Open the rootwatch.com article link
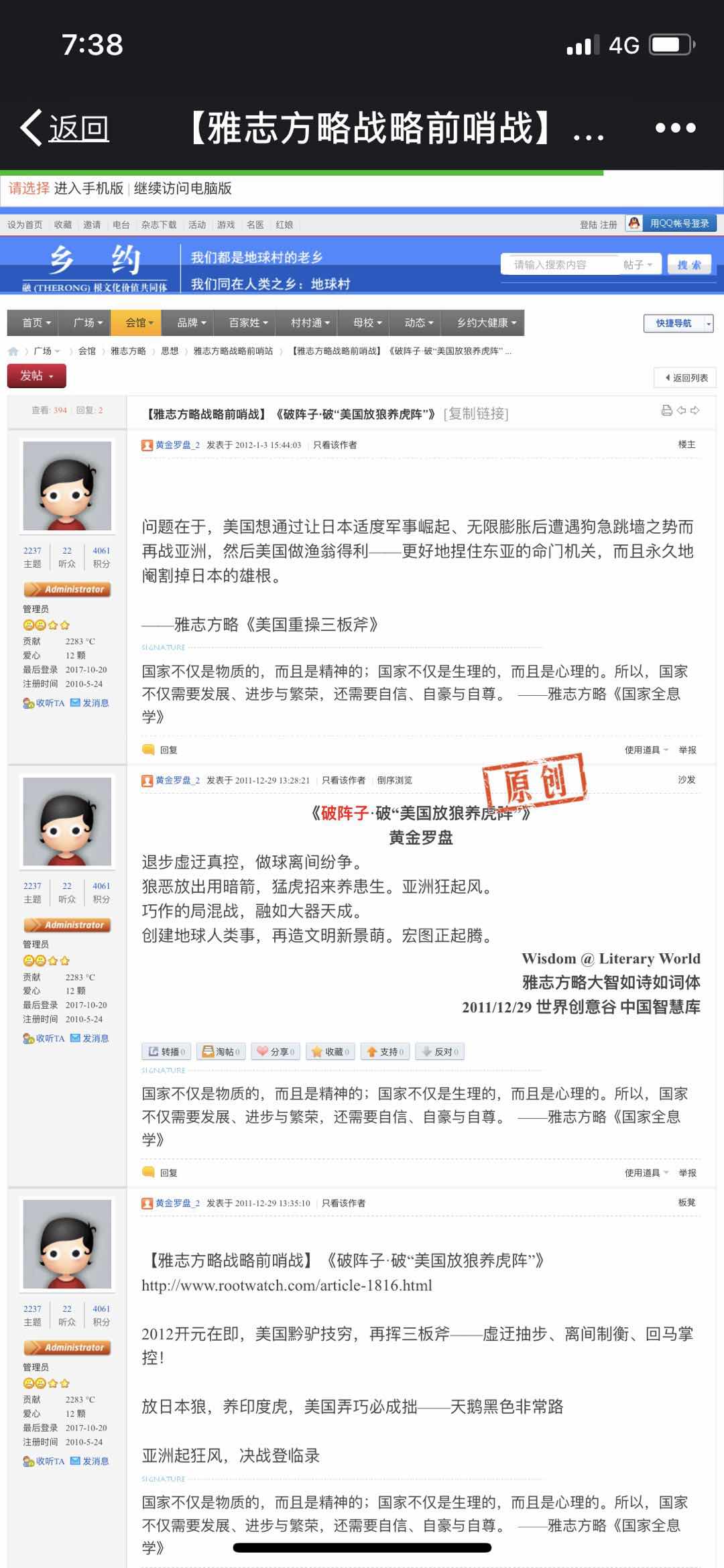724x1568 pixels. pyautogui.click(x=287, y=1285)
